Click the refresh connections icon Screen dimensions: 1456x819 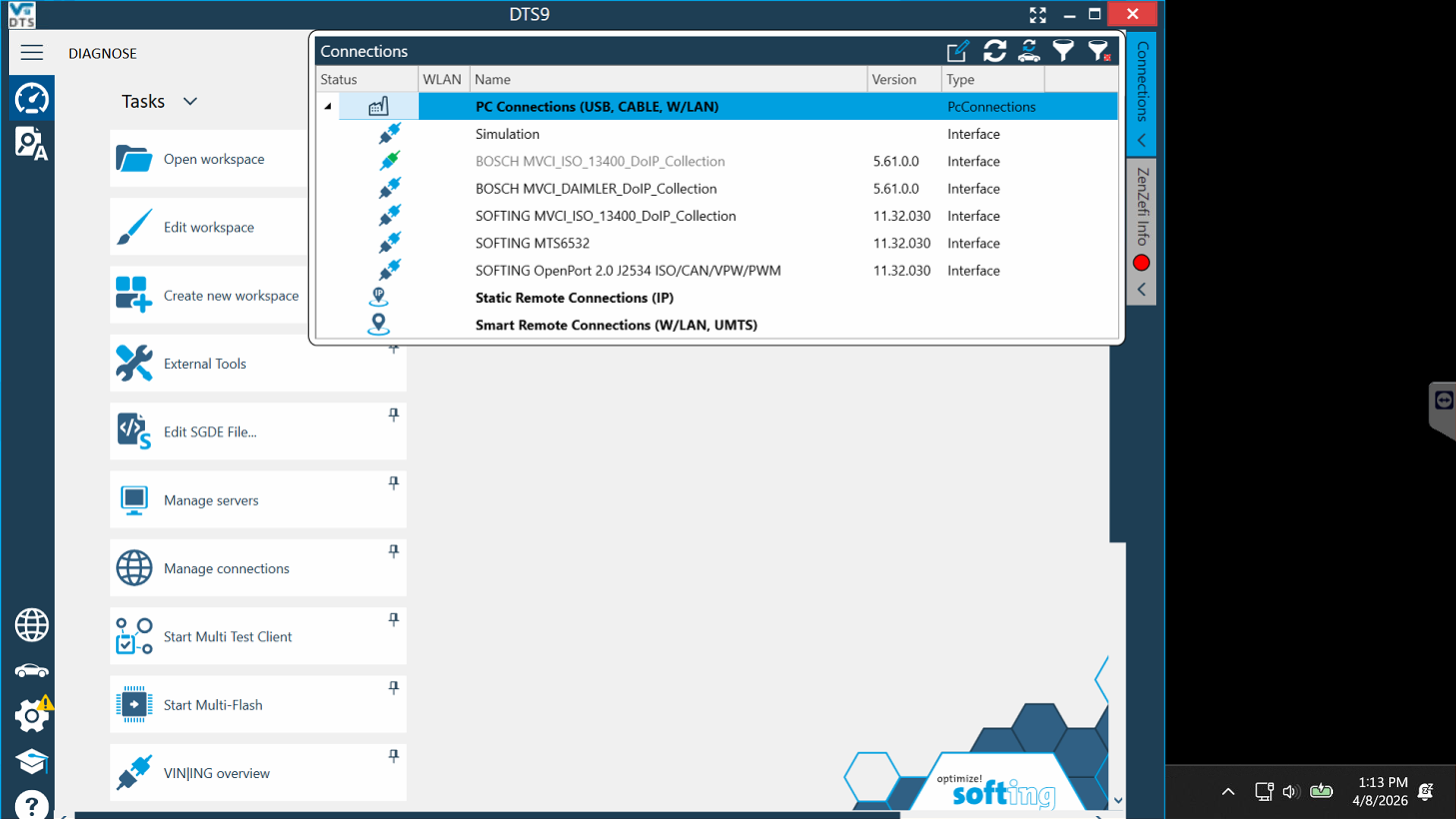994,51
